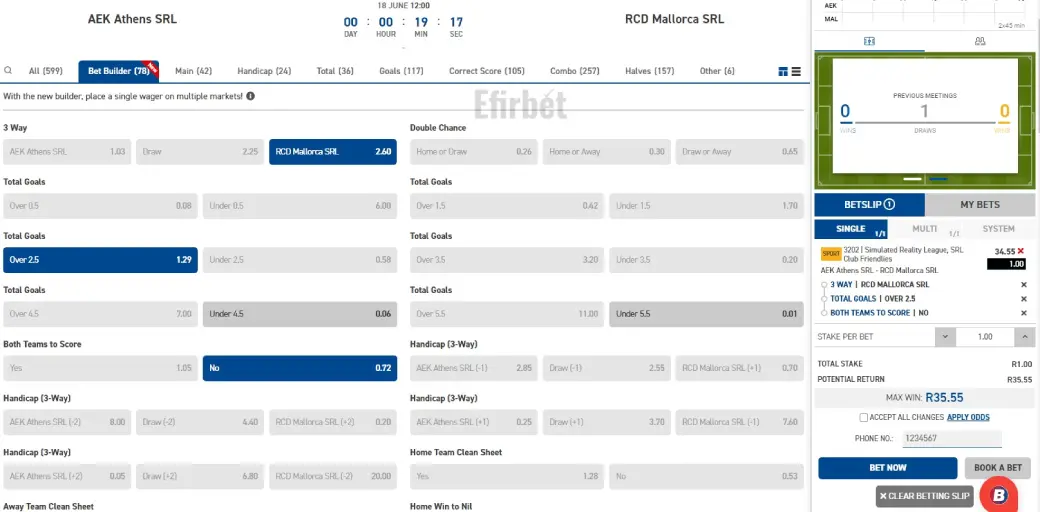Open the Other (6) tab
Screen dimensions: 1040x512
tap(717, 71)
